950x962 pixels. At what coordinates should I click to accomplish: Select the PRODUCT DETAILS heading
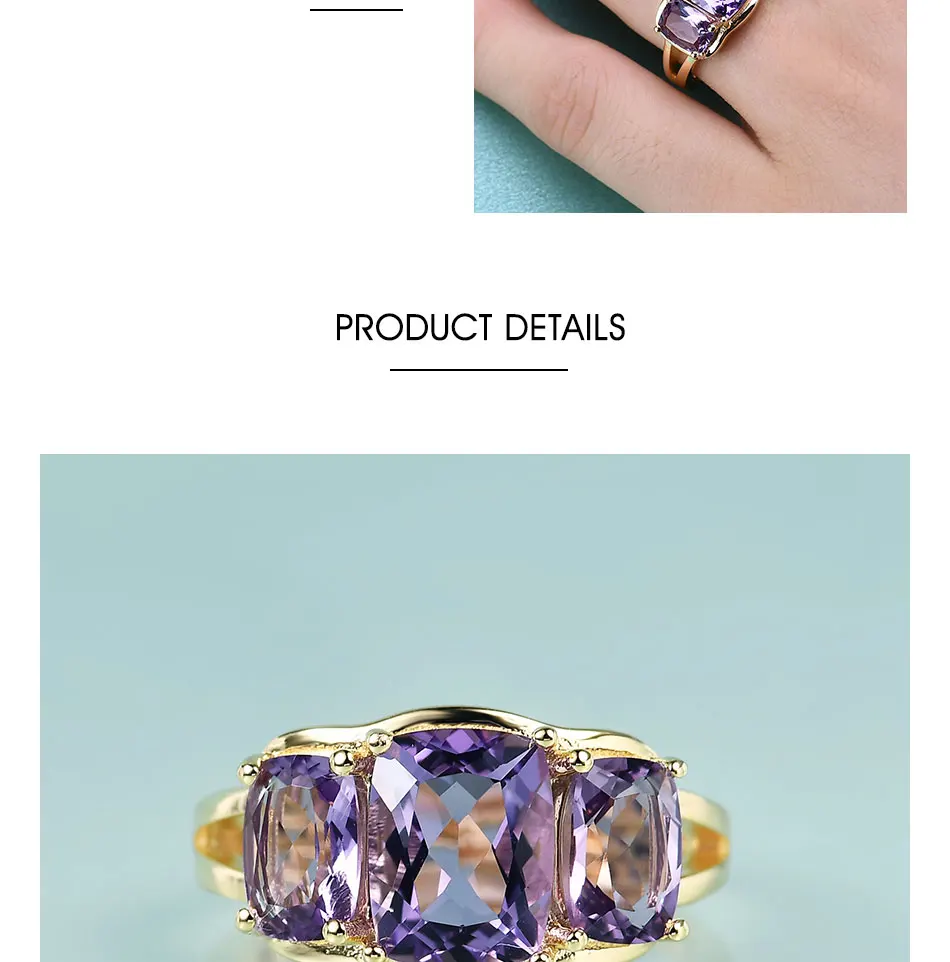480,328
